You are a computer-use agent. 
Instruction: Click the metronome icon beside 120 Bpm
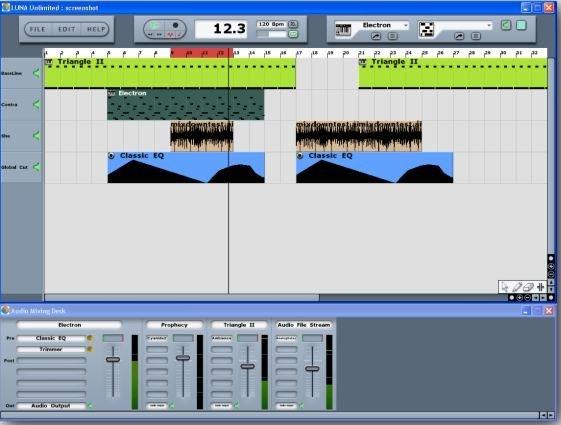(293, 24)
